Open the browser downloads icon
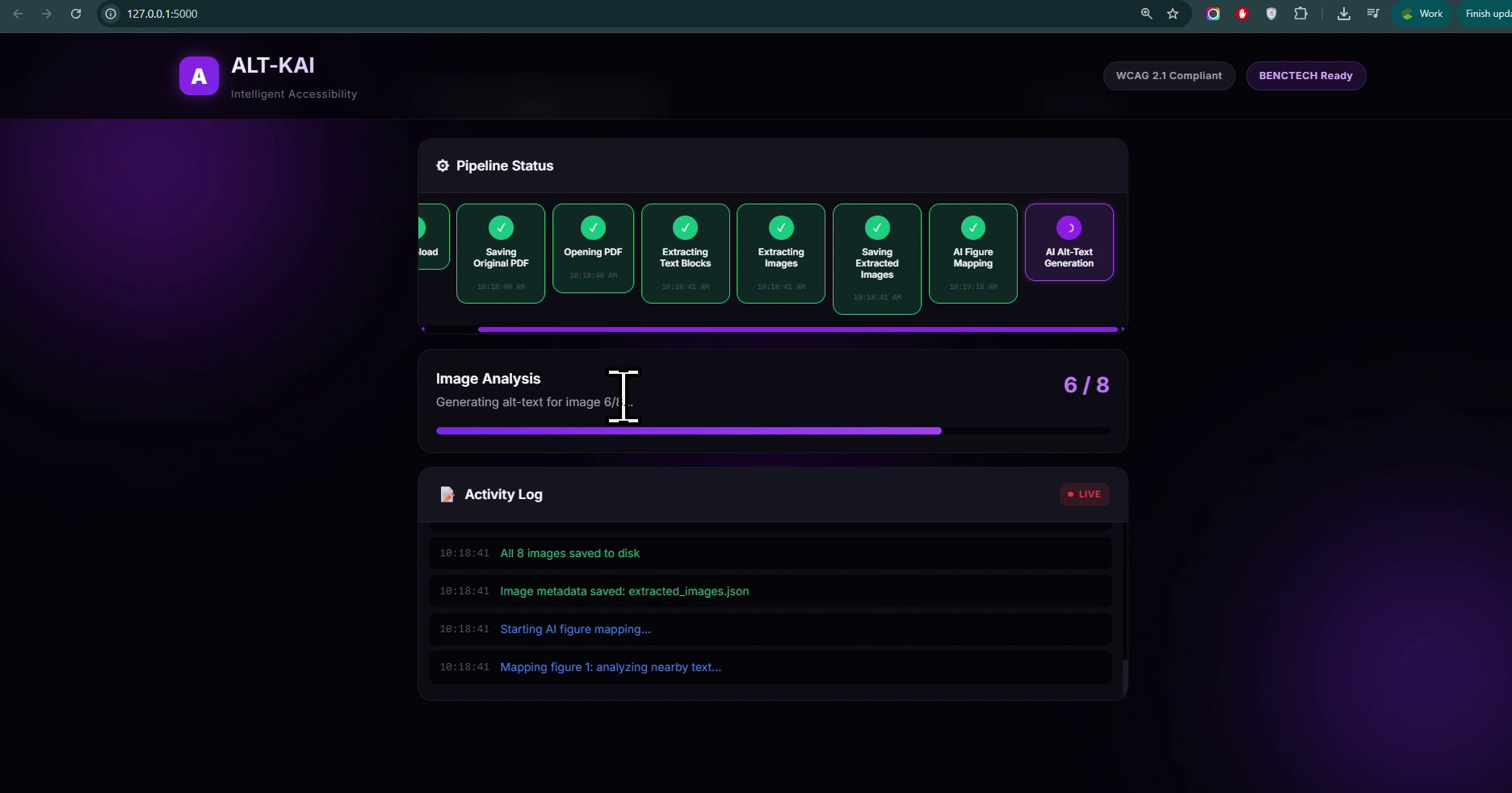 tap(1343, 14)
